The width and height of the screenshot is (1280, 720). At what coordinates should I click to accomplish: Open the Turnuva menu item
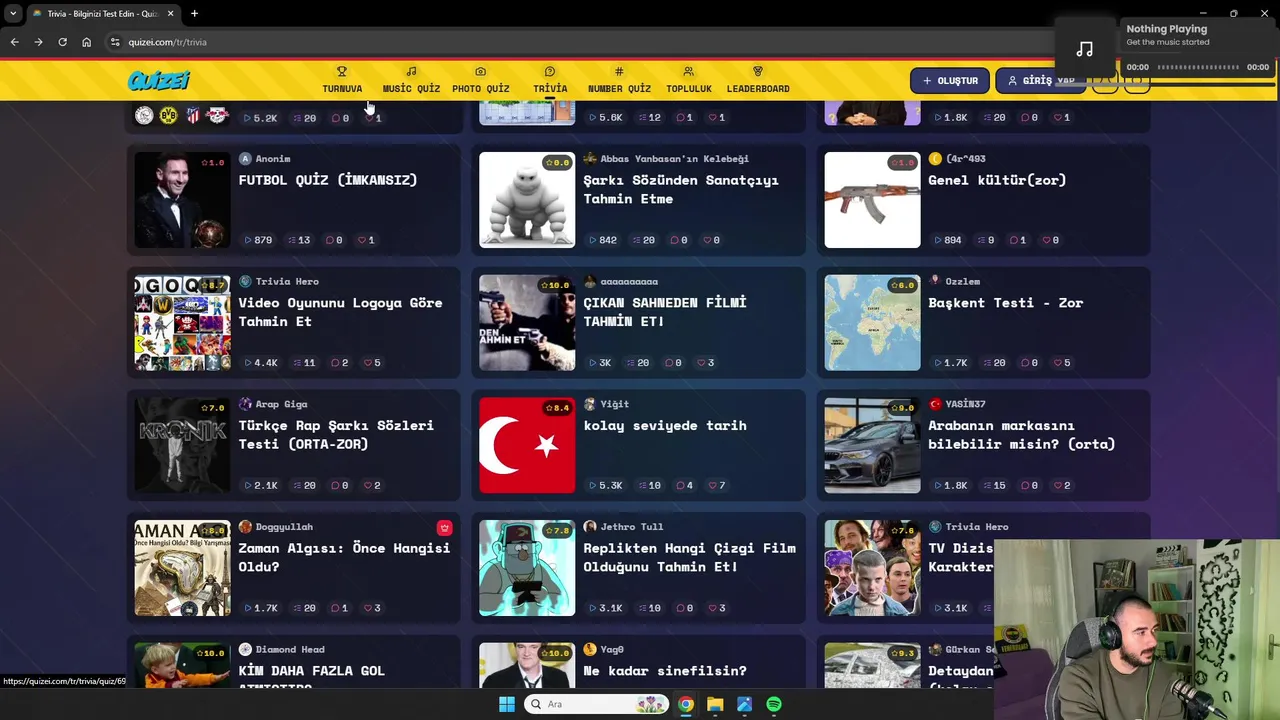(342, 80)
